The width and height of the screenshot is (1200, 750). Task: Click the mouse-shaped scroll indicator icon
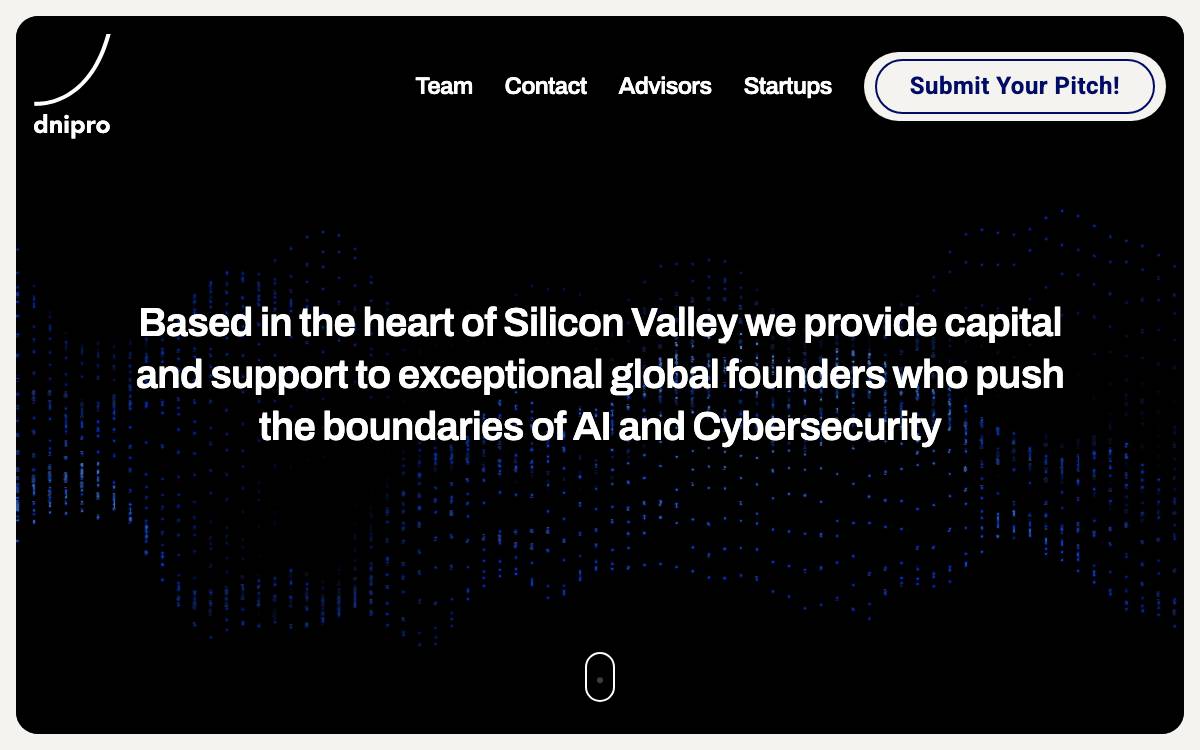click(x=599, y=677)
